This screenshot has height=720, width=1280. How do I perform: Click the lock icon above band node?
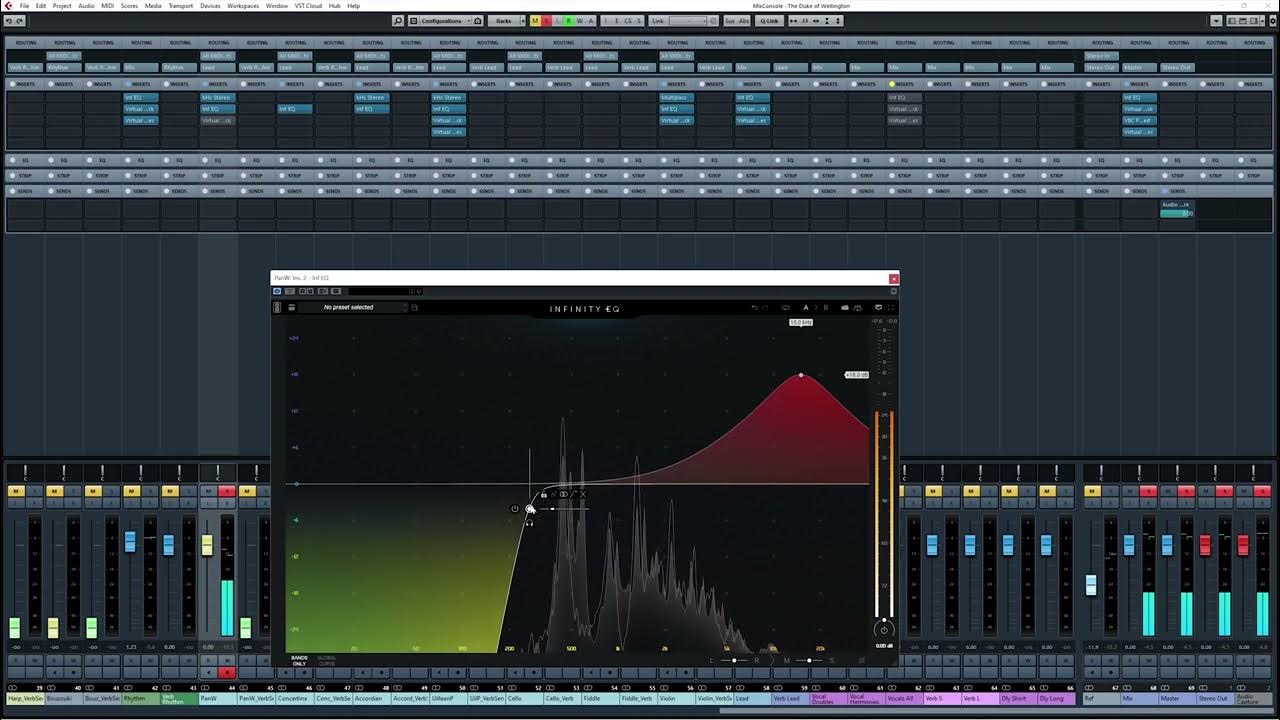tap(544, 495)
